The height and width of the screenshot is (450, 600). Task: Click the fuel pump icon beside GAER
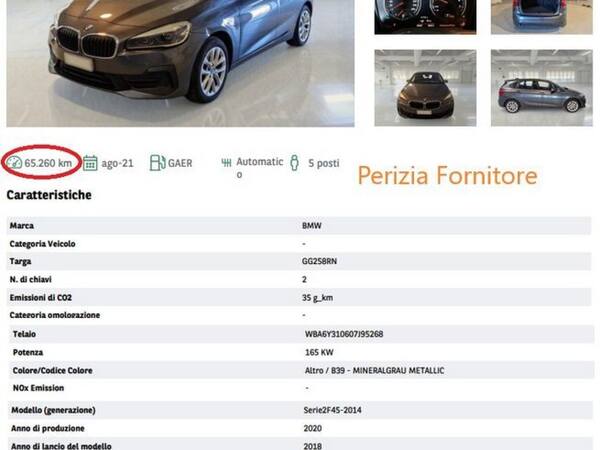[158, 163]
